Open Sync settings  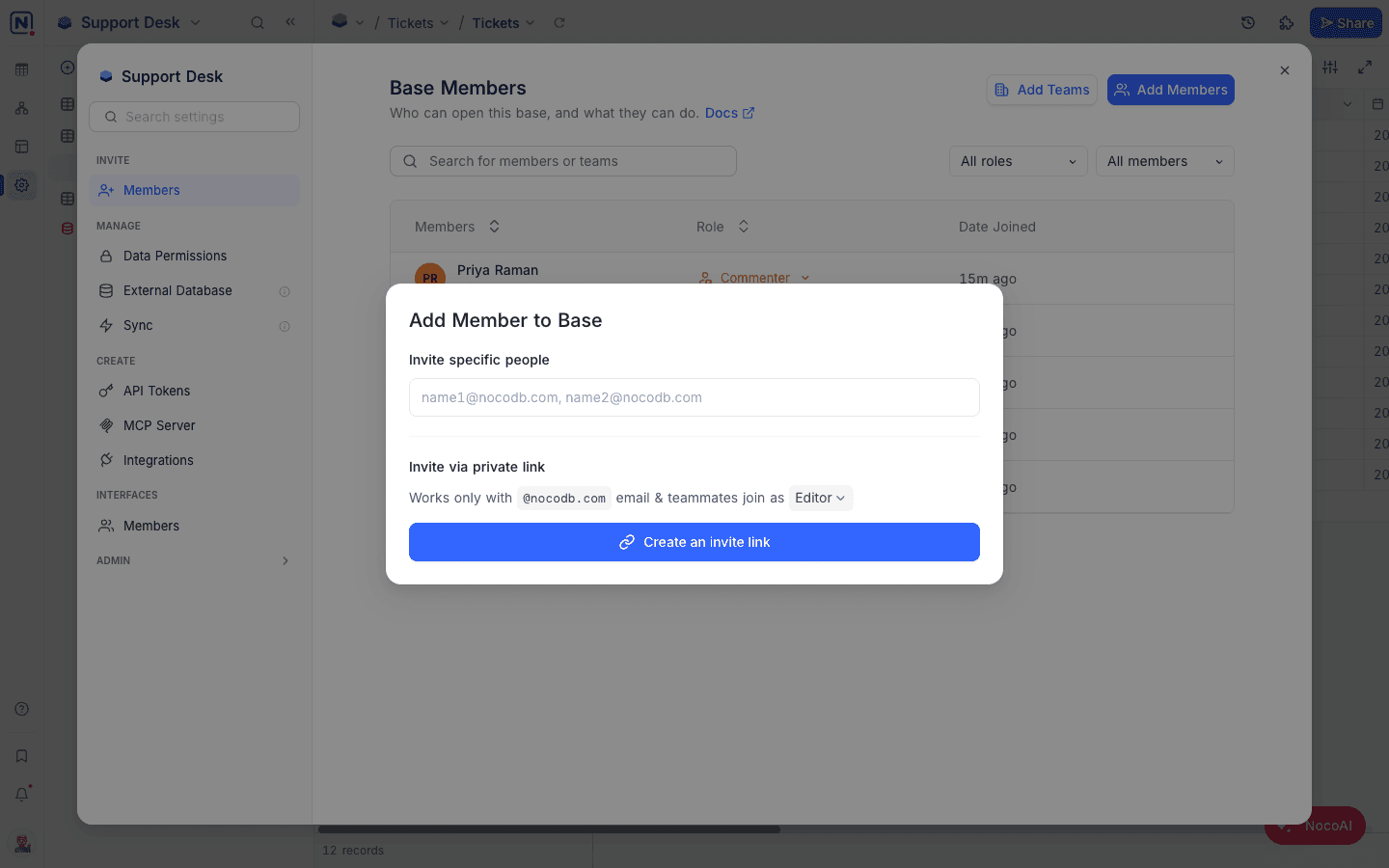[x=194, y=325]
